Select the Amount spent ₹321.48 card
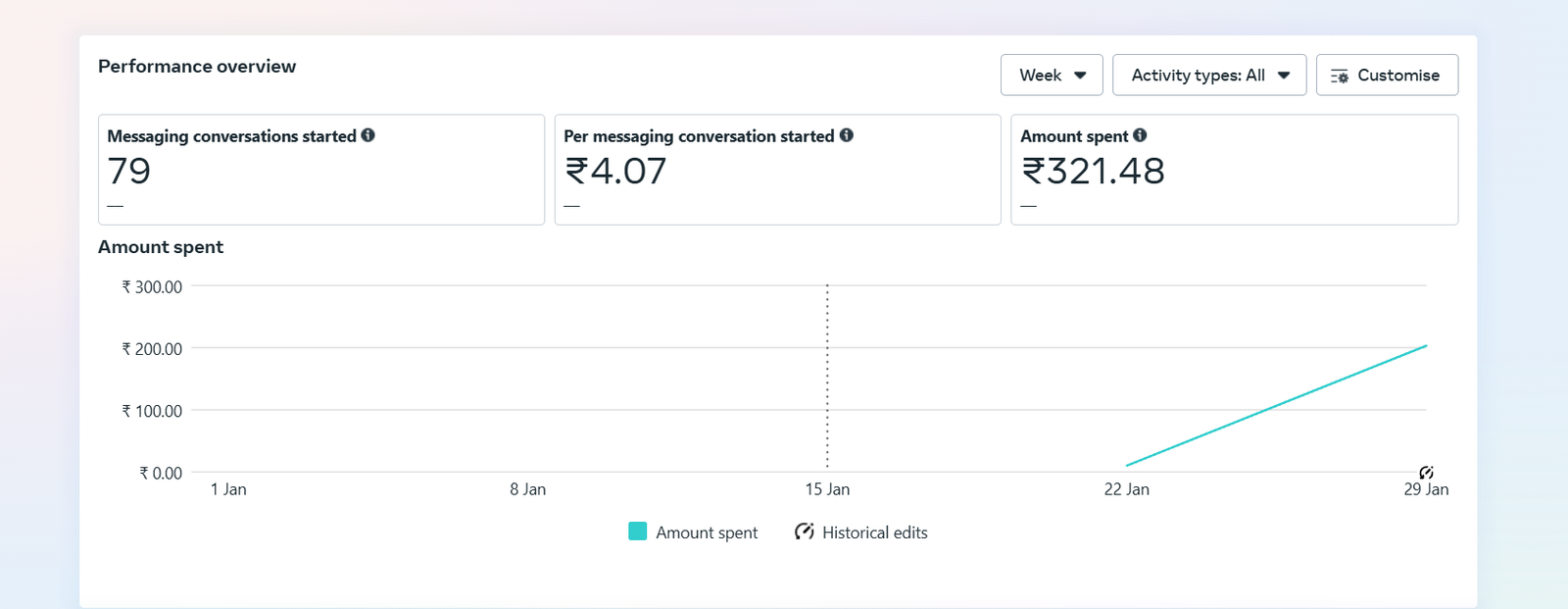The image size is (1568, 609). [1235, 170]
